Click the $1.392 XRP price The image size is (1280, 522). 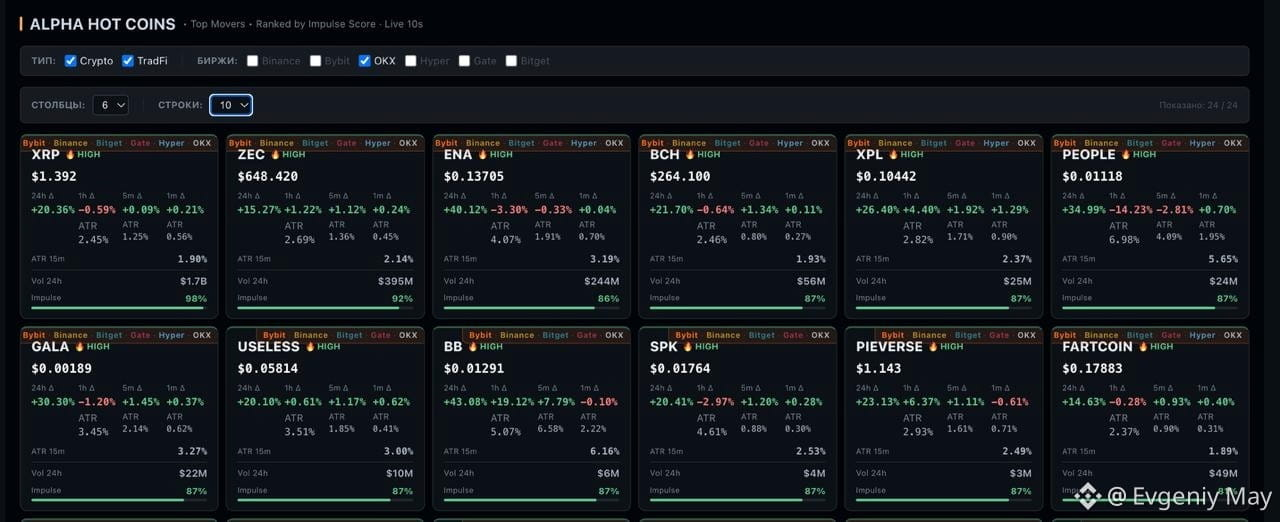[x=54, y=176]
